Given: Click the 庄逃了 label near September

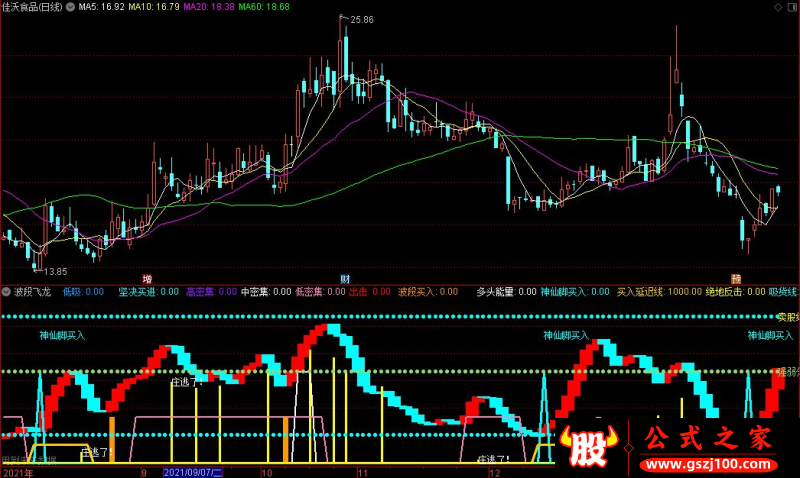Looking at the screenshot, I should pyautogui.click(x=186, y=382).
